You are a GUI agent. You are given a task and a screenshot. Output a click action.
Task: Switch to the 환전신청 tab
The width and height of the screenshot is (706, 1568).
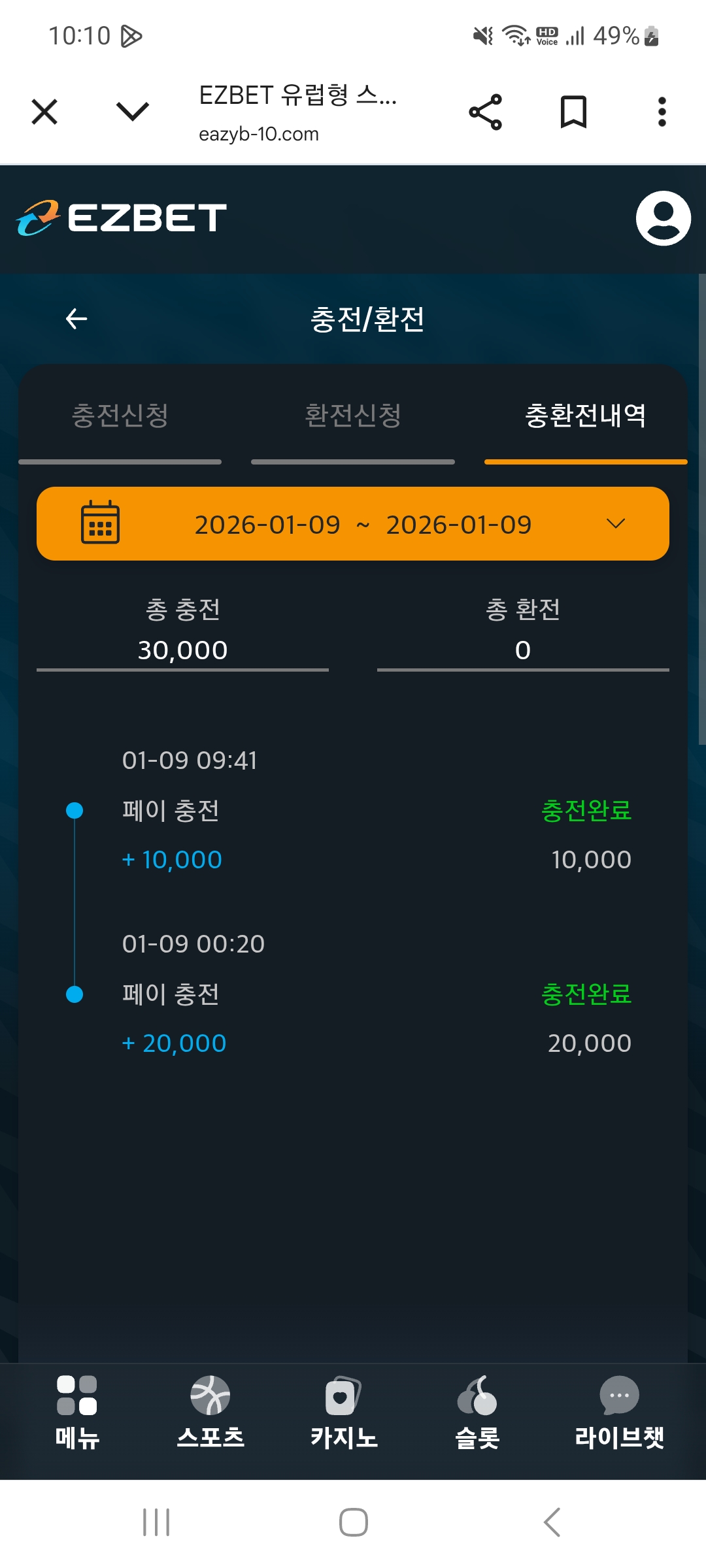pos(353,416)
